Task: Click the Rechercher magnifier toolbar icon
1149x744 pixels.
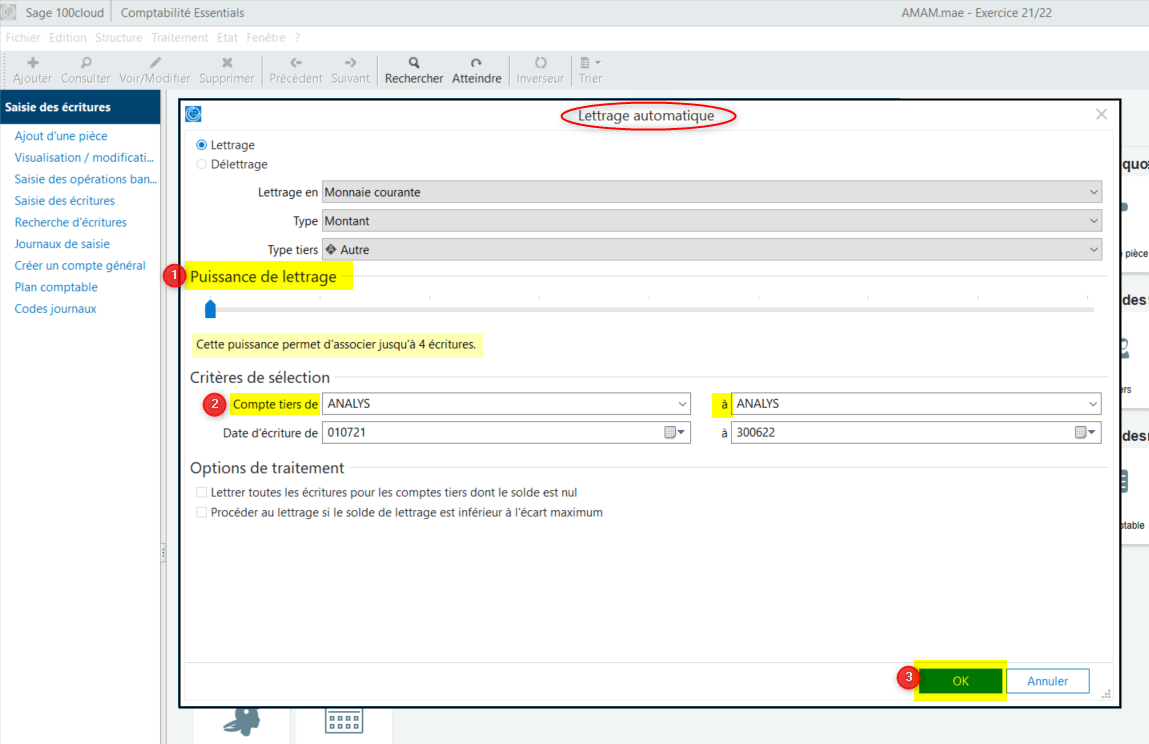Action: point(414,63)
